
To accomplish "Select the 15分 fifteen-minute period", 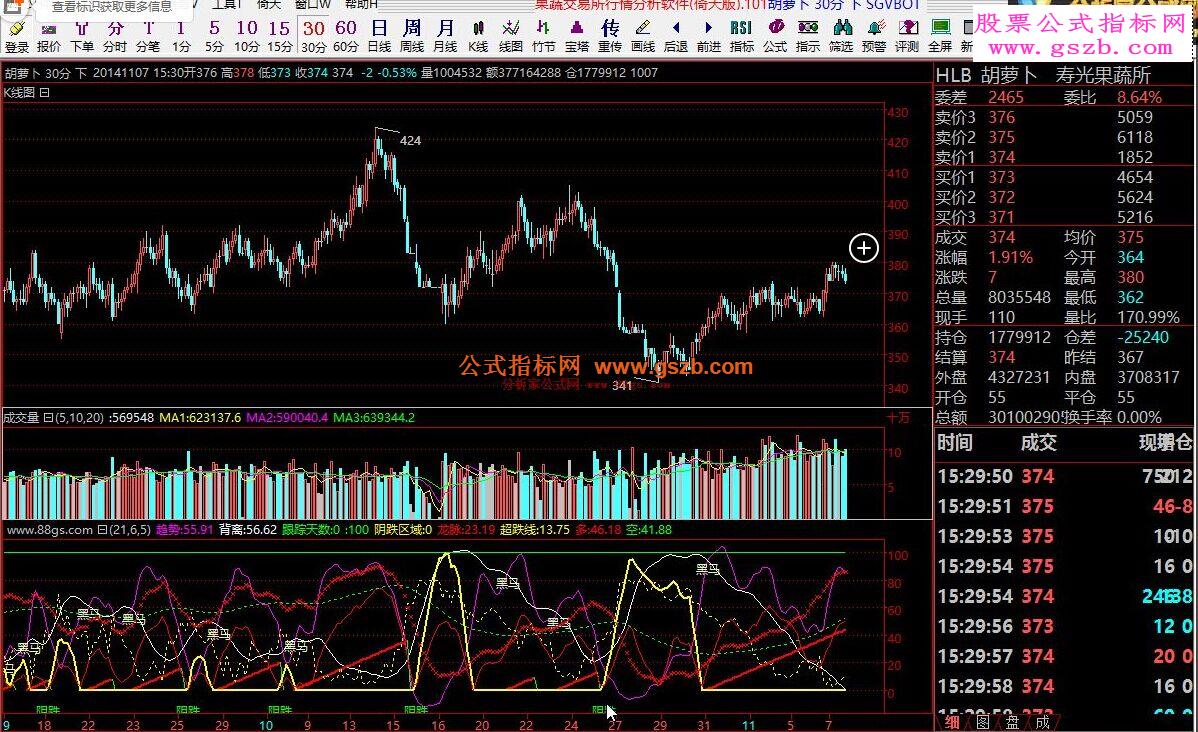I will (x=280, y=37).
